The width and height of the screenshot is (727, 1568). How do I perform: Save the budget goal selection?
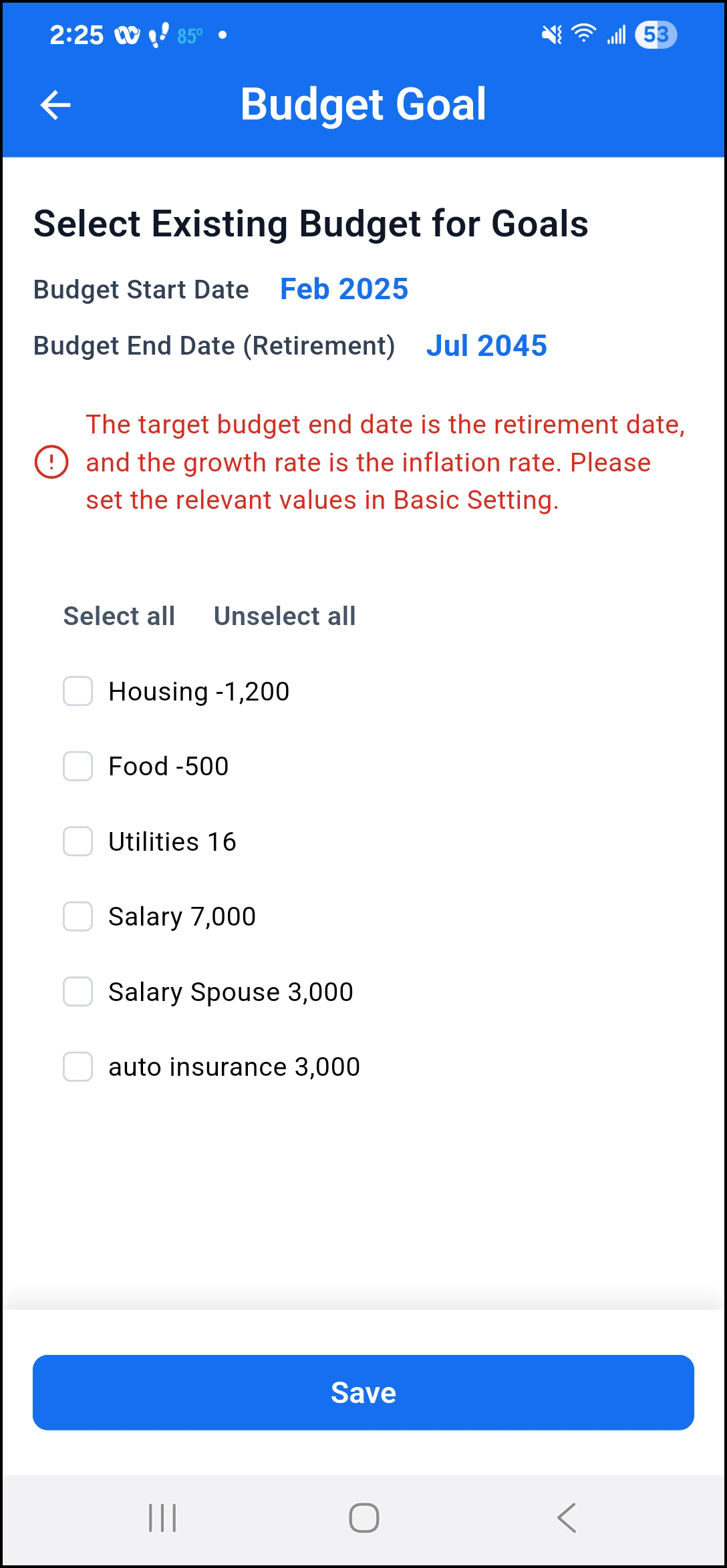coord(363,1392)
